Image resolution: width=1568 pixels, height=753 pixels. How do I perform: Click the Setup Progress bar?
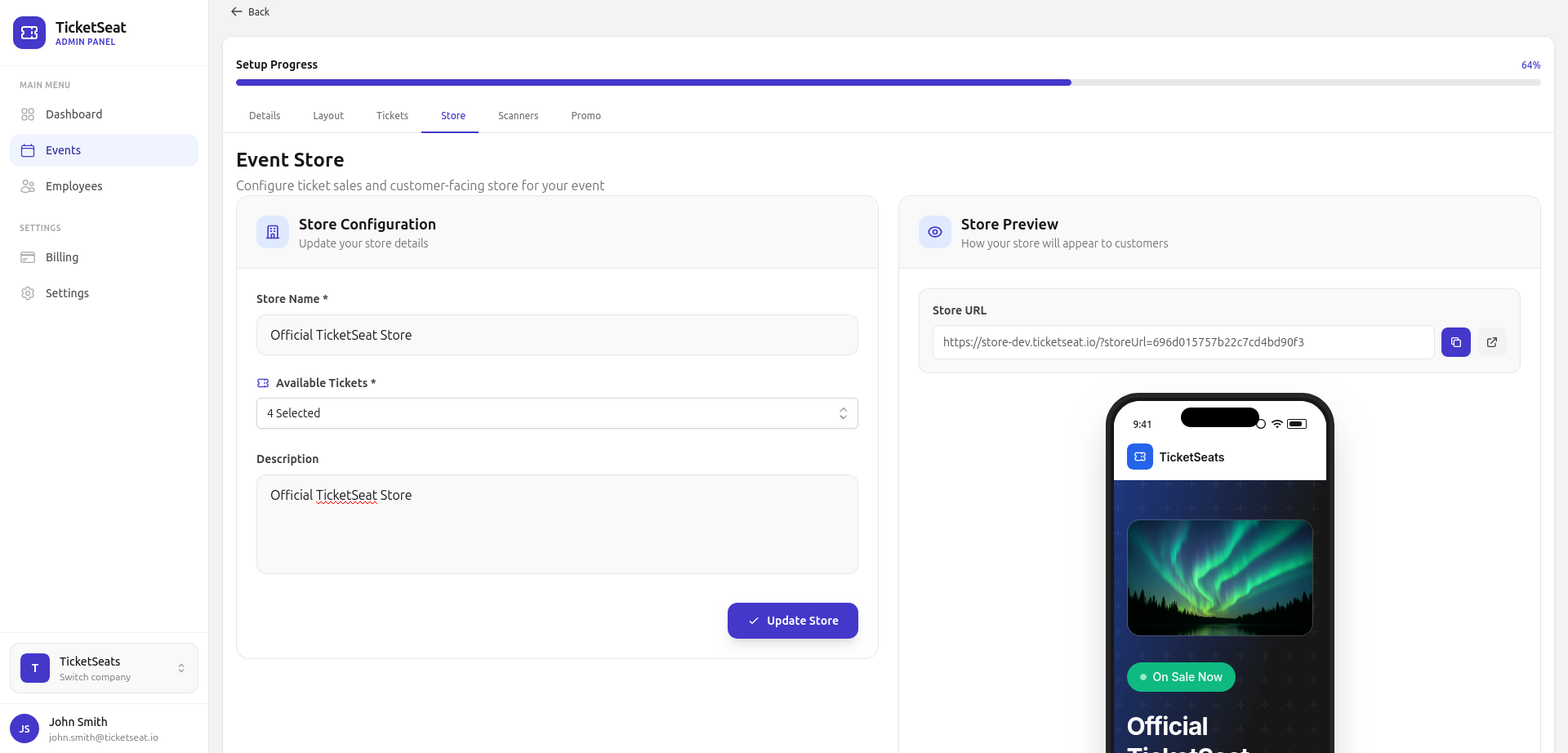pyautogui.click(x=888, y=82)
